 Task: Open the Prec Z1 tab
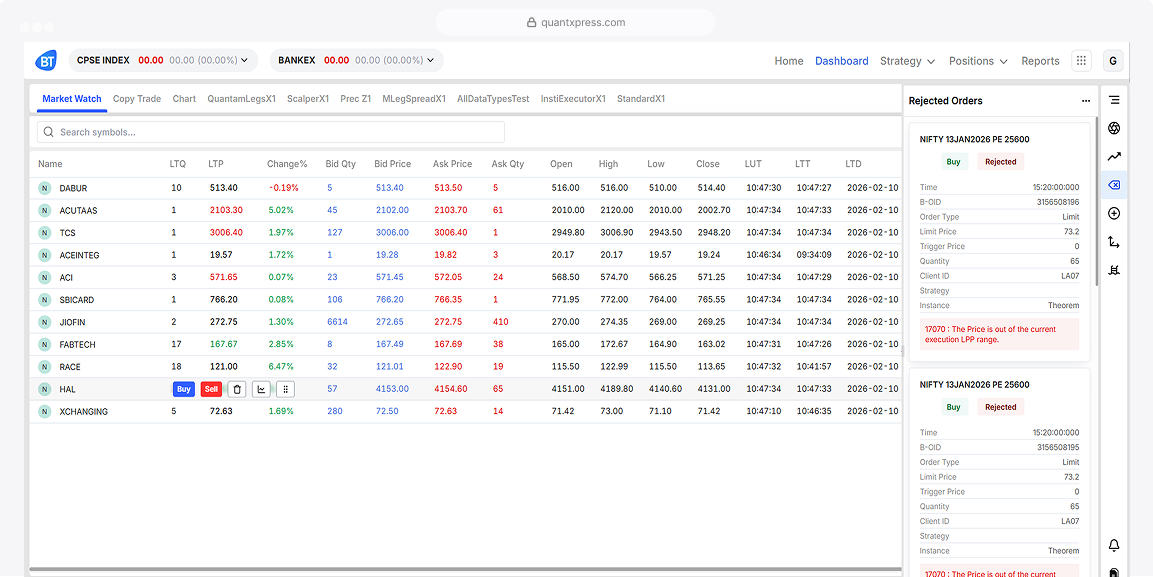tap(355, 98)
